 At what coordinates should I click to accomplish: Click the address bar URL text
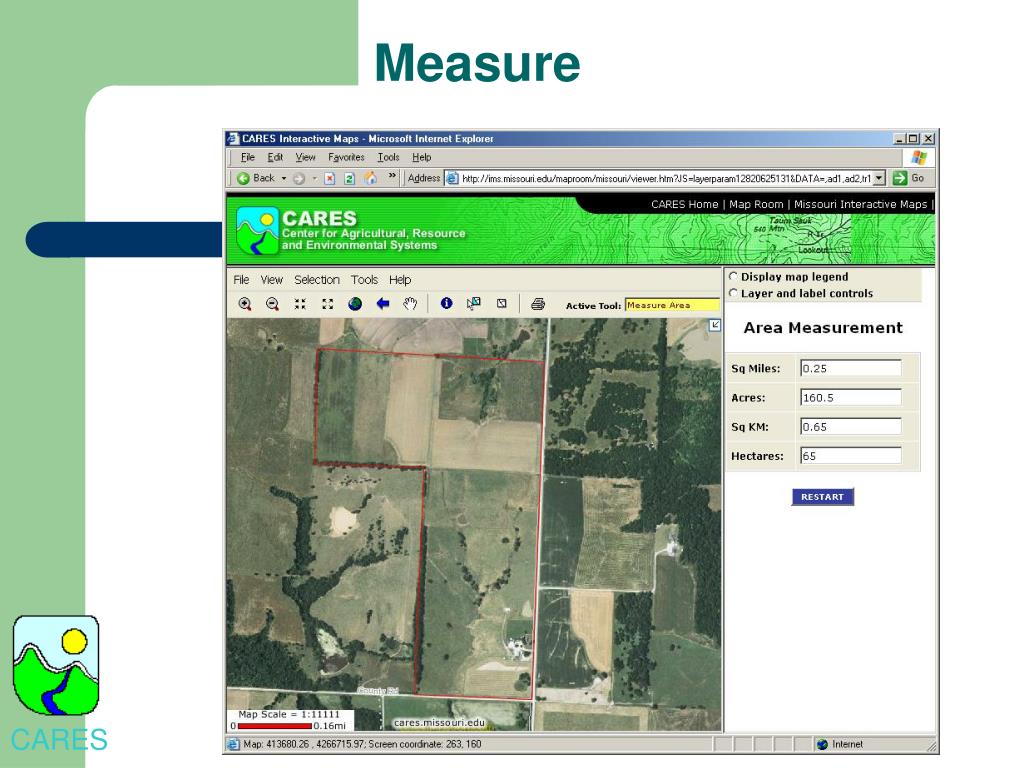click(x=666, y=178)
